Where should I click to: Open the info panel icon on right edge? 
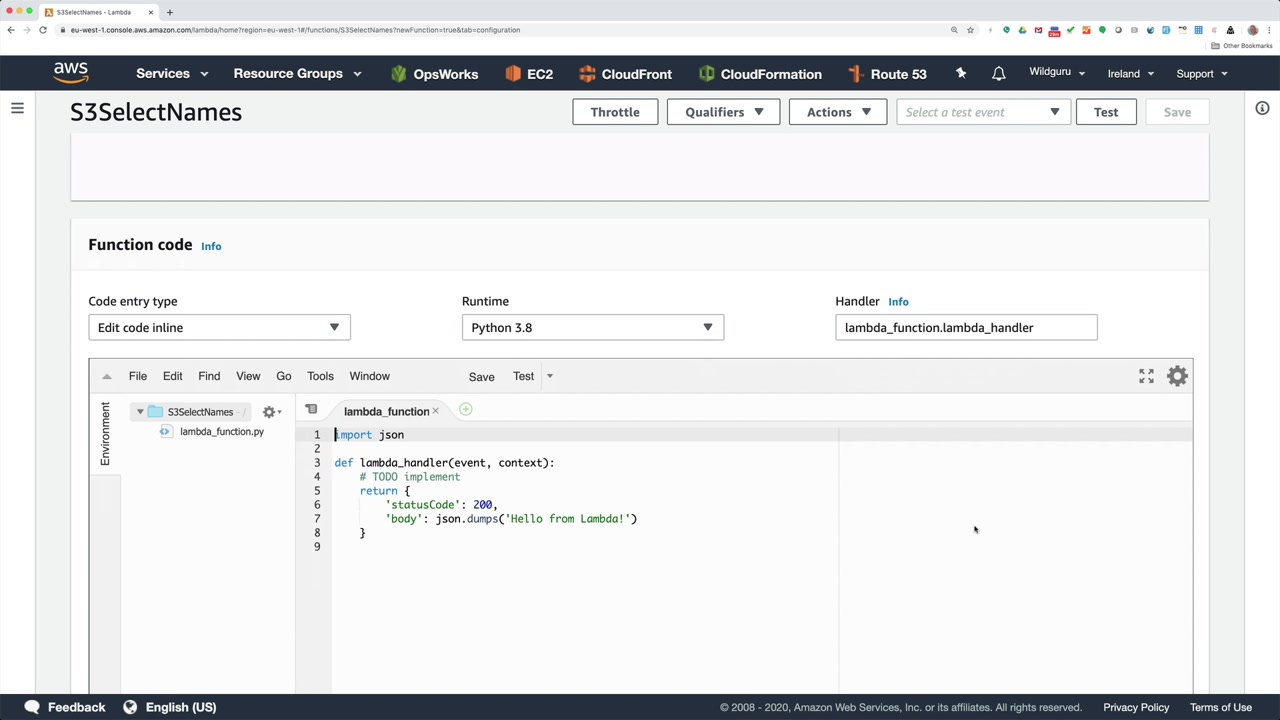click(1262, 108)
